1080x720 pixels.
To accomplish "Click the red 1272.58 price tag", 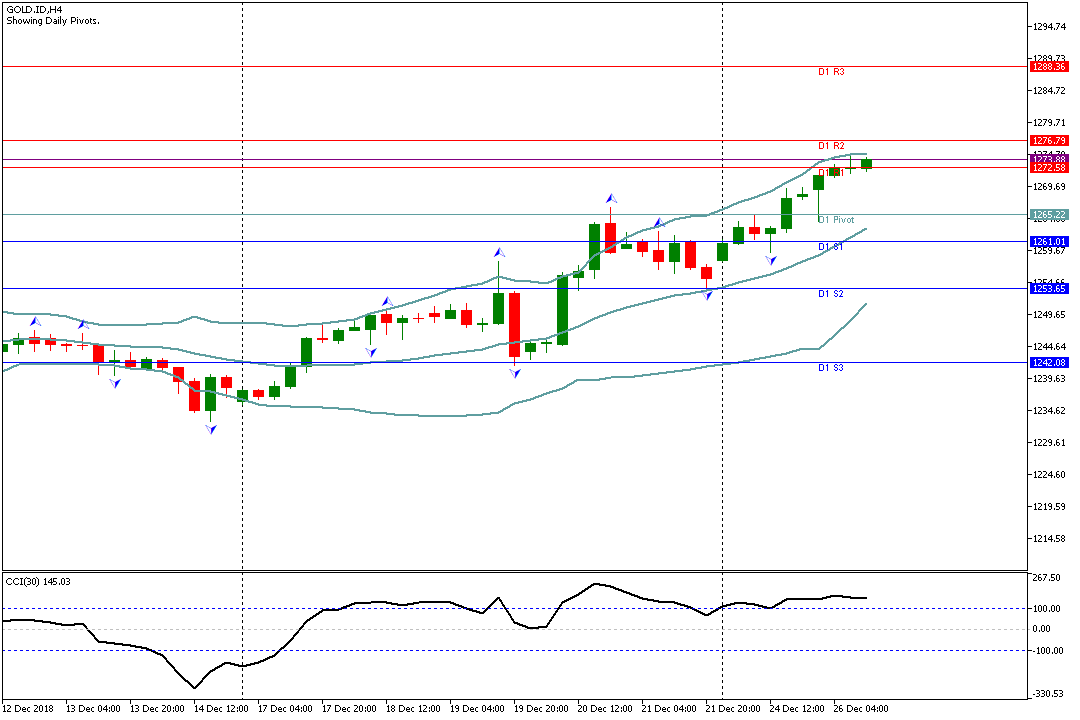I will point(1049,167).
